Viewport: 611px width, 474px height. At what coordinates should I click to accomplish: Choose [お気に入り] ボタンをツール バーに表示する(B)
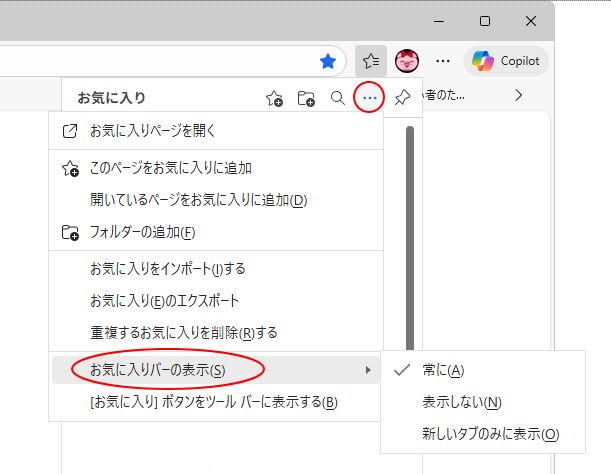[216, 402]
